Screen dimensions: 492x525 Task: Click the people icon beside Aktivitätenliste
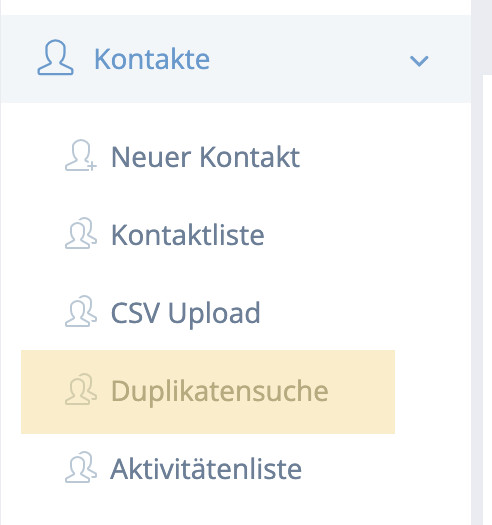(81, 467)
